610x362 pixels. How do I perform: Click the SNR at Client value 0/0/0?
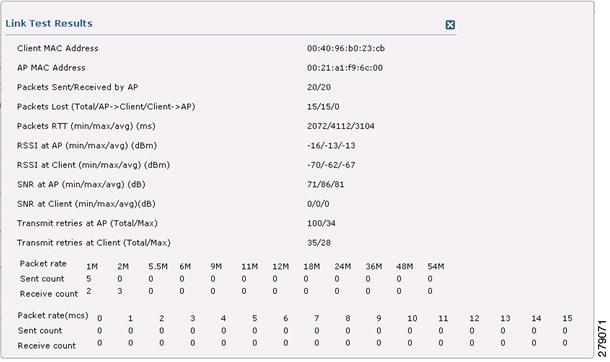(318, 204)
